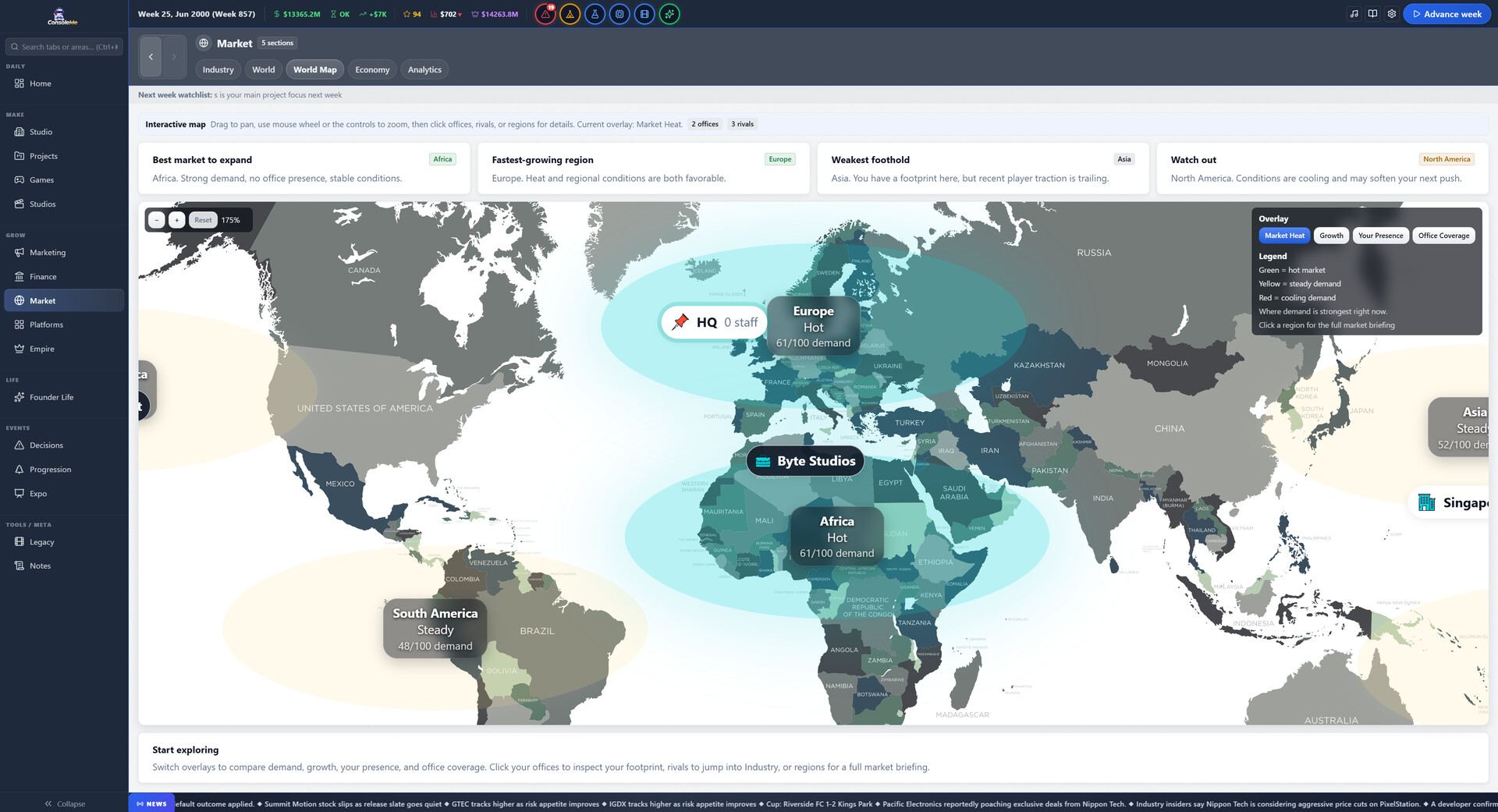Switch to the World tab
The width and height of the screenshot is (1498, 812).
pyautogui.click(x=264, y=69)
